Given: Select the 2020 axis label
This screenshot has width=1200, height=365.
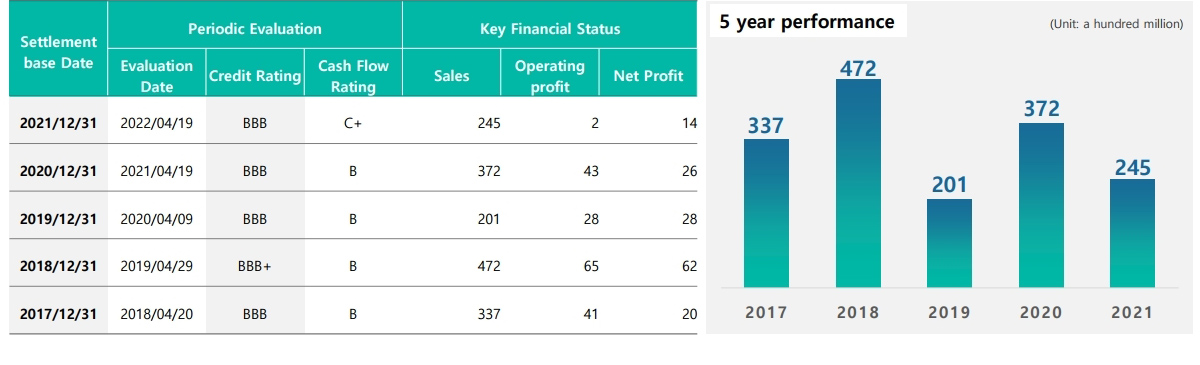Looking at the screenshot, I should point(1041,312).
